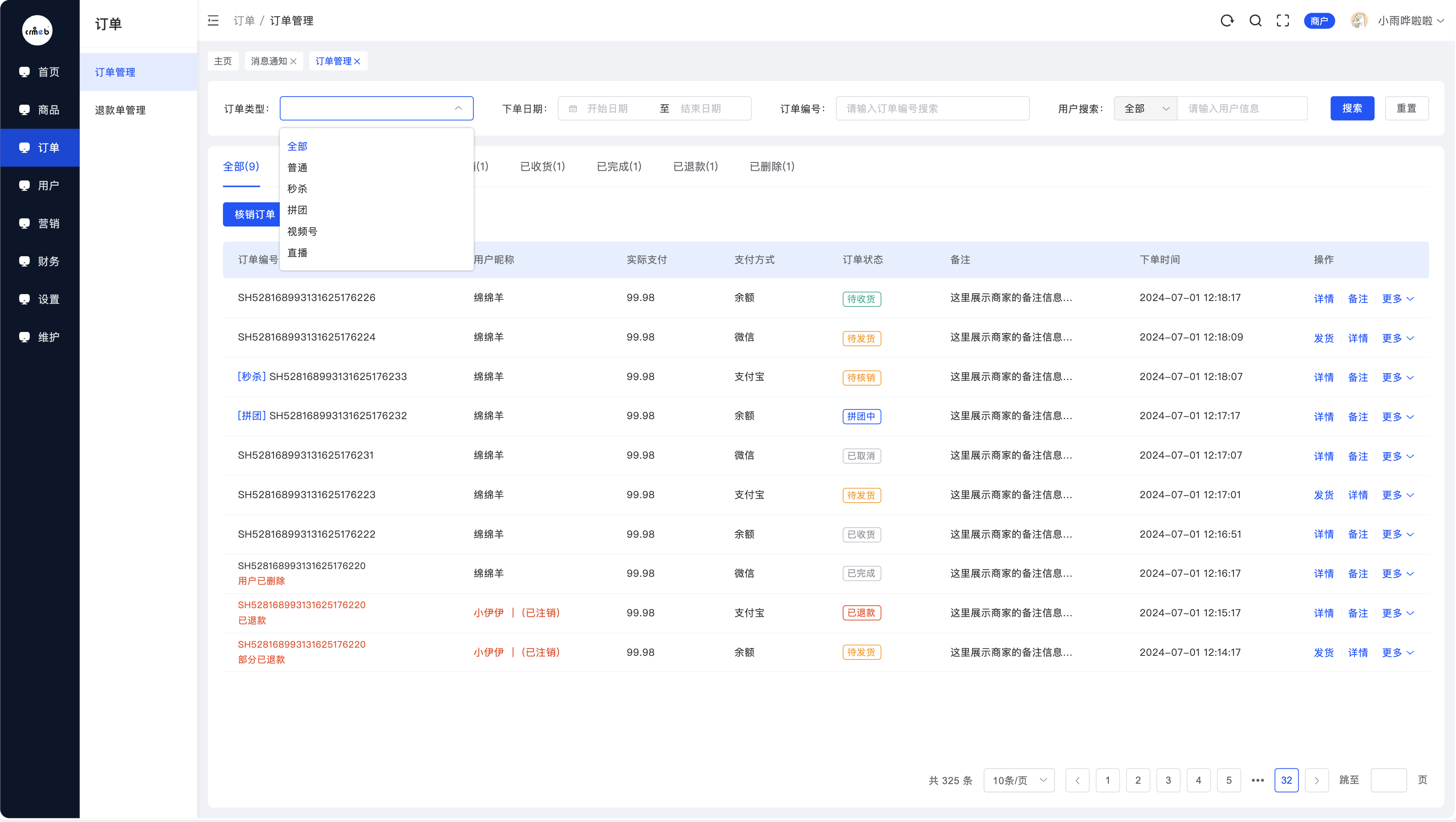Go to previous page arrow
This screenshot has height=822, width=1456.
pyautogui.click(x=1077, y=780)
